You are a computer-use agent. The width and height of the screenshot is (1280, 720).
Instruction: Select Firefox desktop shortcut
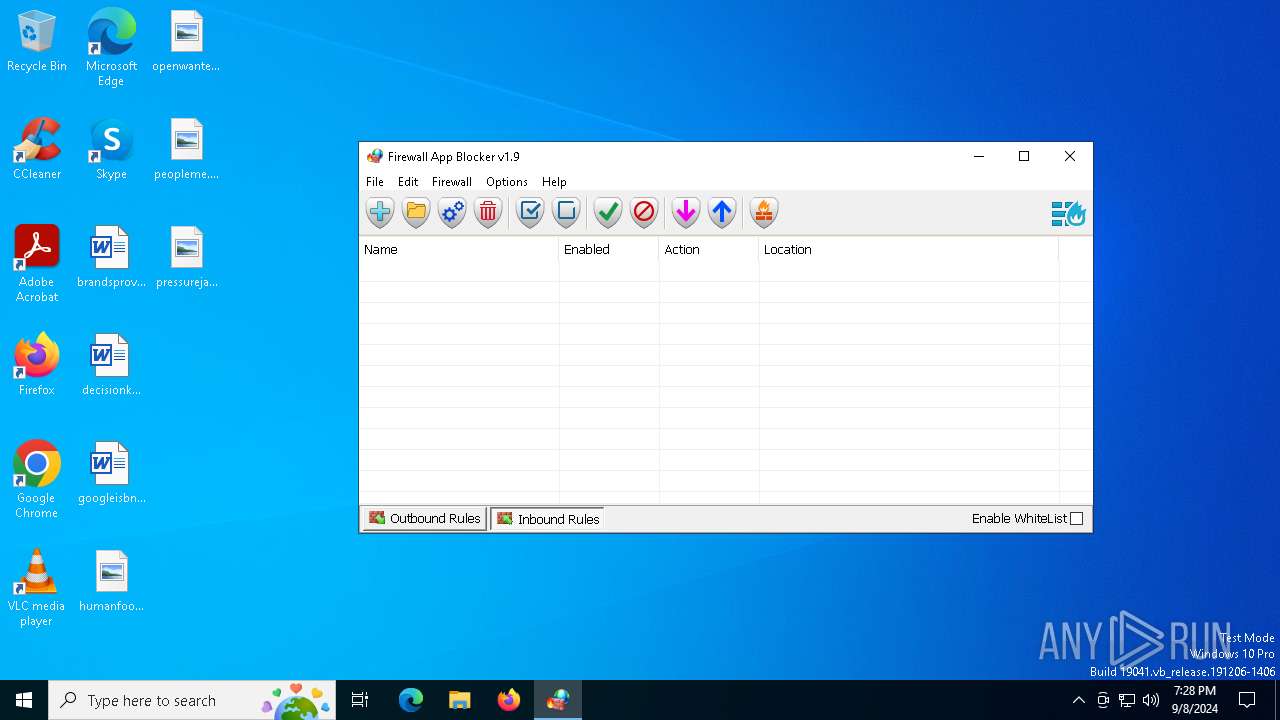pyautogui.click(x=37, y=366)
